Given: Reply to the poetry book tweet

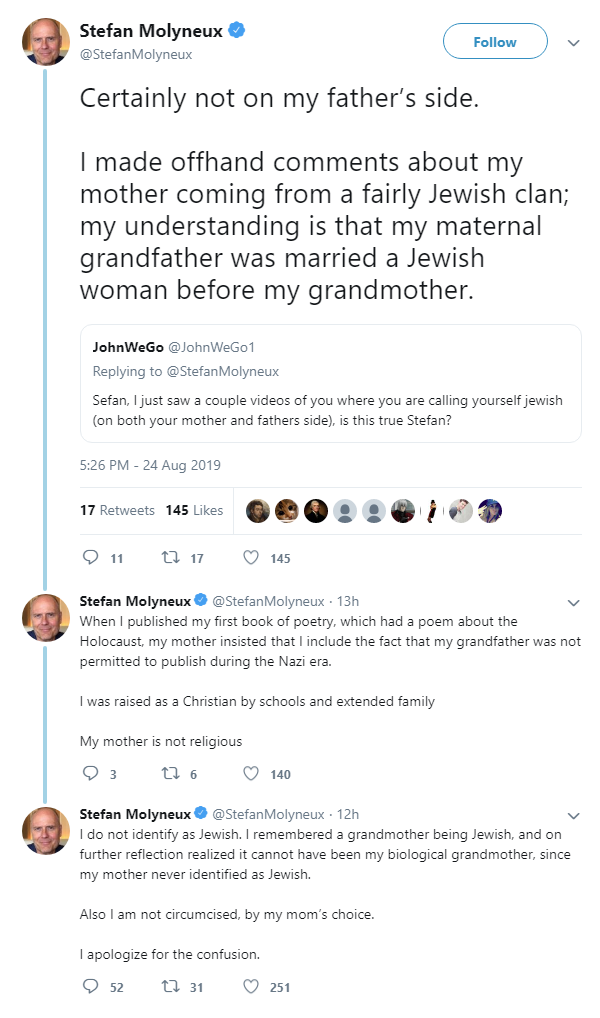Looking at the screenshot, I should 90,773.
